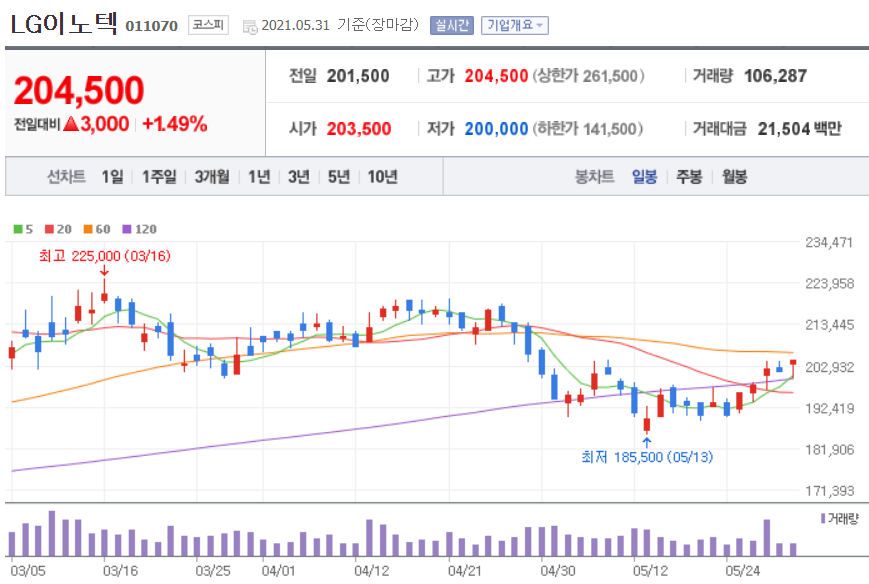The height and width of the screenshot is (584, 869).
Task: Click the 최저 185,500 (05/13) marker
Action: 647,457
